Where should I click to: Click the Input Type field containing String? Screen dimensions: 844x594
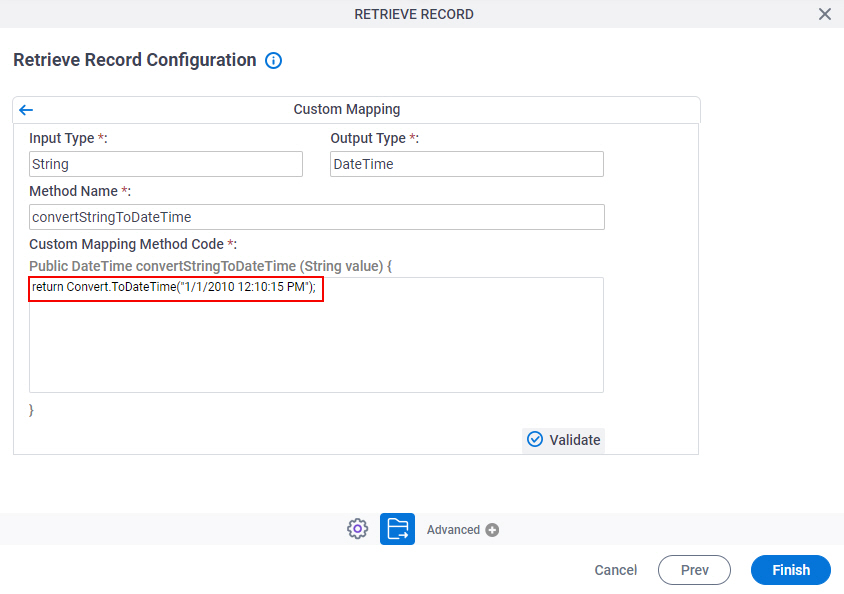click(x=166, y=164)
